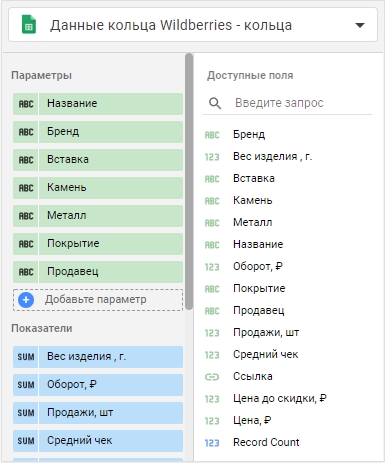Select the Бренд dimension chip
This screenshot has height=463, width=385.
point(98,132)
